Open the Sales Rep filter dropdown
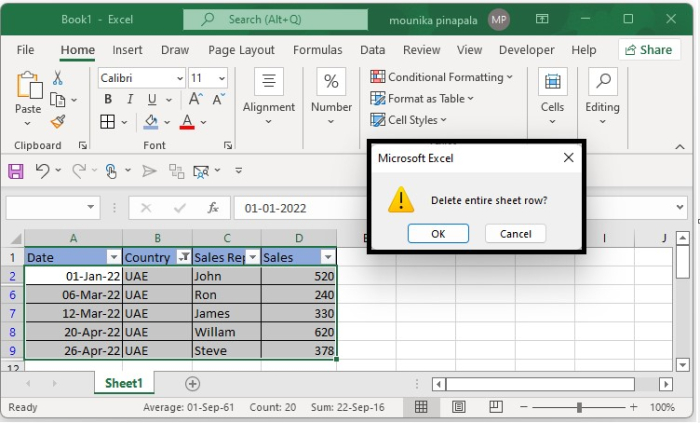Viewport: 700px width, 423px height. click(x=253, y=257)
